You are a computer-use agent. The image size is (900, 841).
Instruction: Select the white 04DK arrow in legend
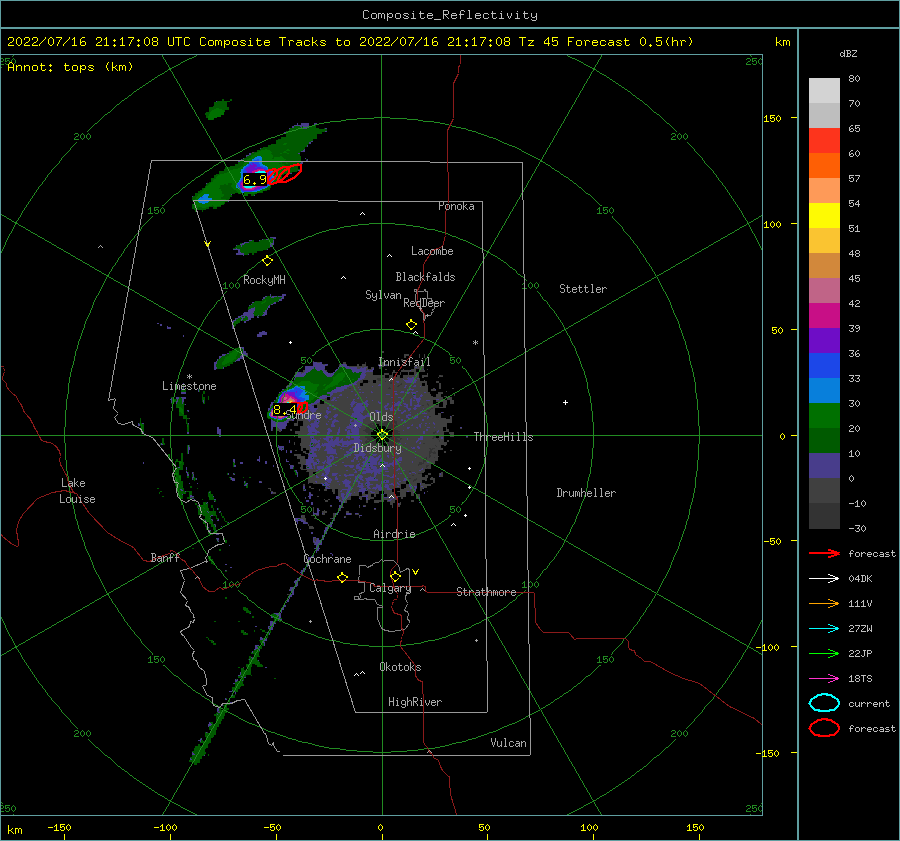(x=824, y=578)
